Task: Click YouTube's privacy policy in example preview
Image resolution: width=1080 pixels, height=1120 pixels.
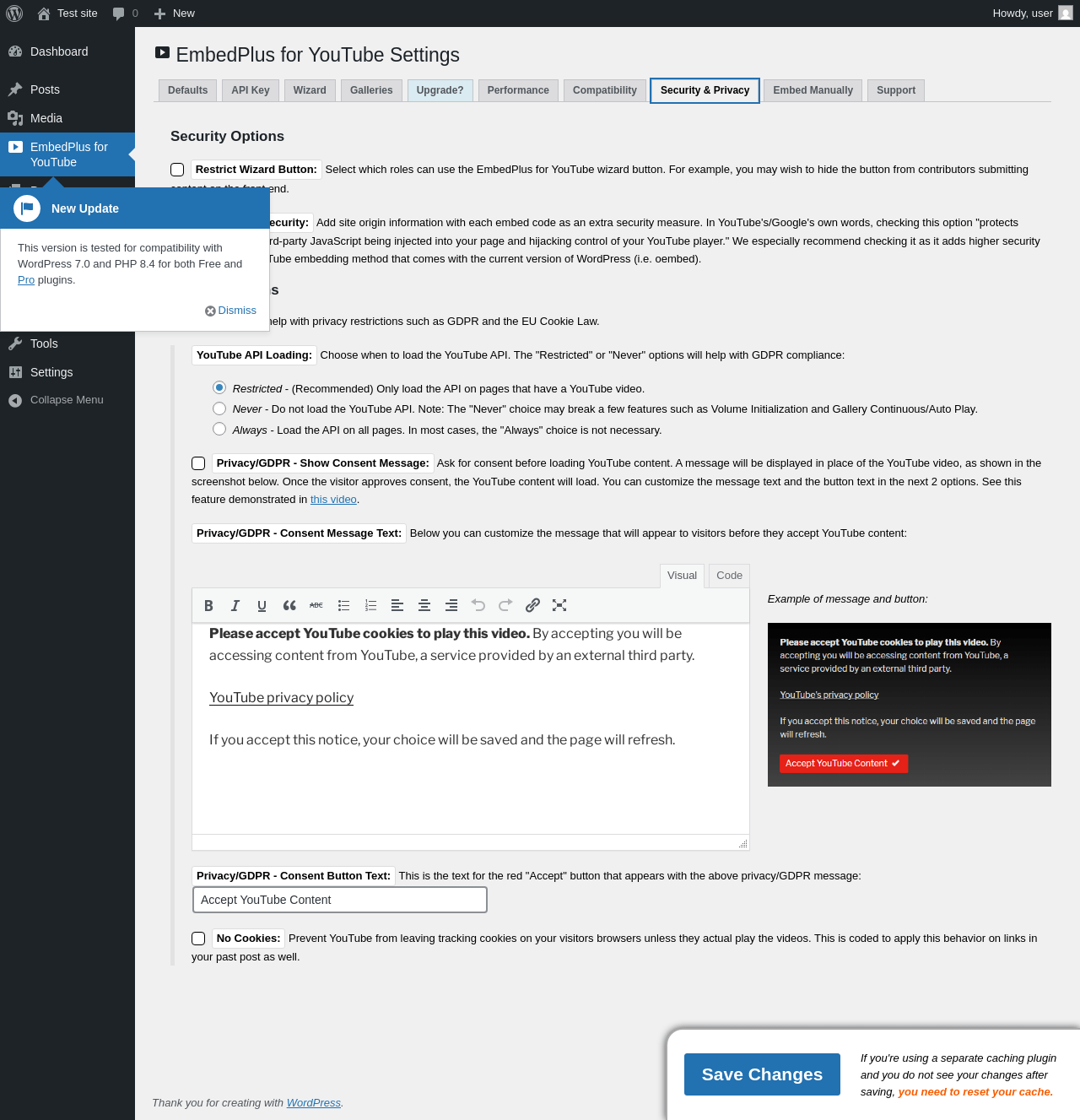Action: click(x=829, y=695)
